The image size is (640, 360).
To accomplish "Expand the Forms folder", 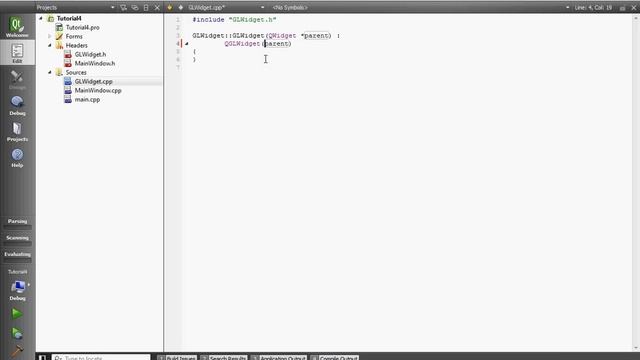I will [50, 36].
